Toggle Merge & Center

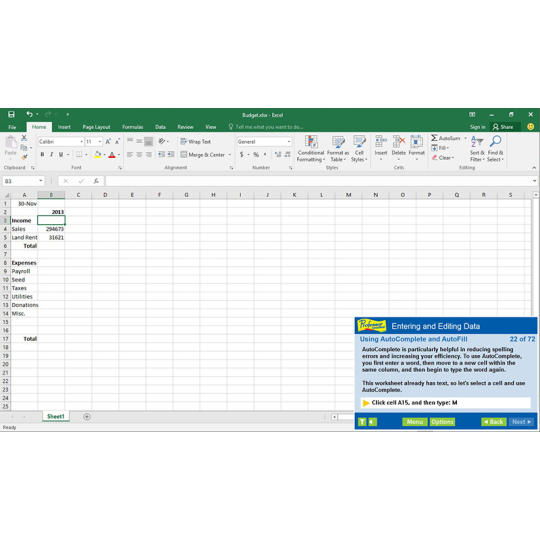tap(203, 155)
